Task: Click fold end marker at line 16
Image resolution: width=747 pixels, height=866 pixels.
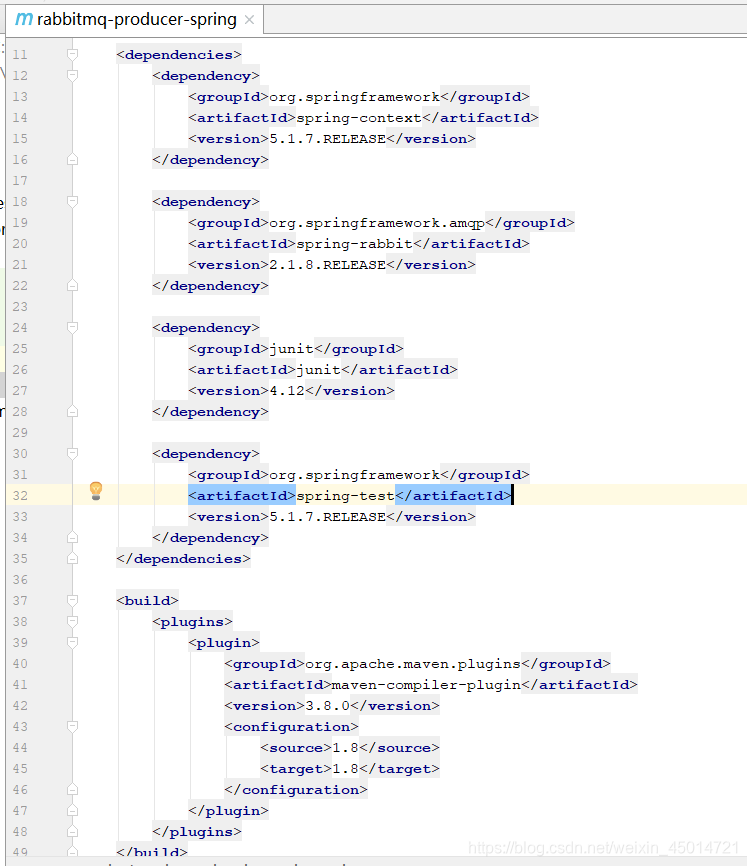Action: pos(72,160)
